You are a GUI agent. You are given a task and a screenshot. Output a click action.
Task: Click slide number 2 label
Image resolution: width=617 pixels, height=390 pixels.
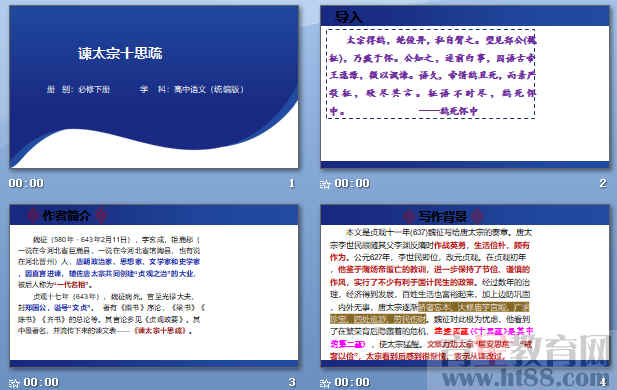603,183
